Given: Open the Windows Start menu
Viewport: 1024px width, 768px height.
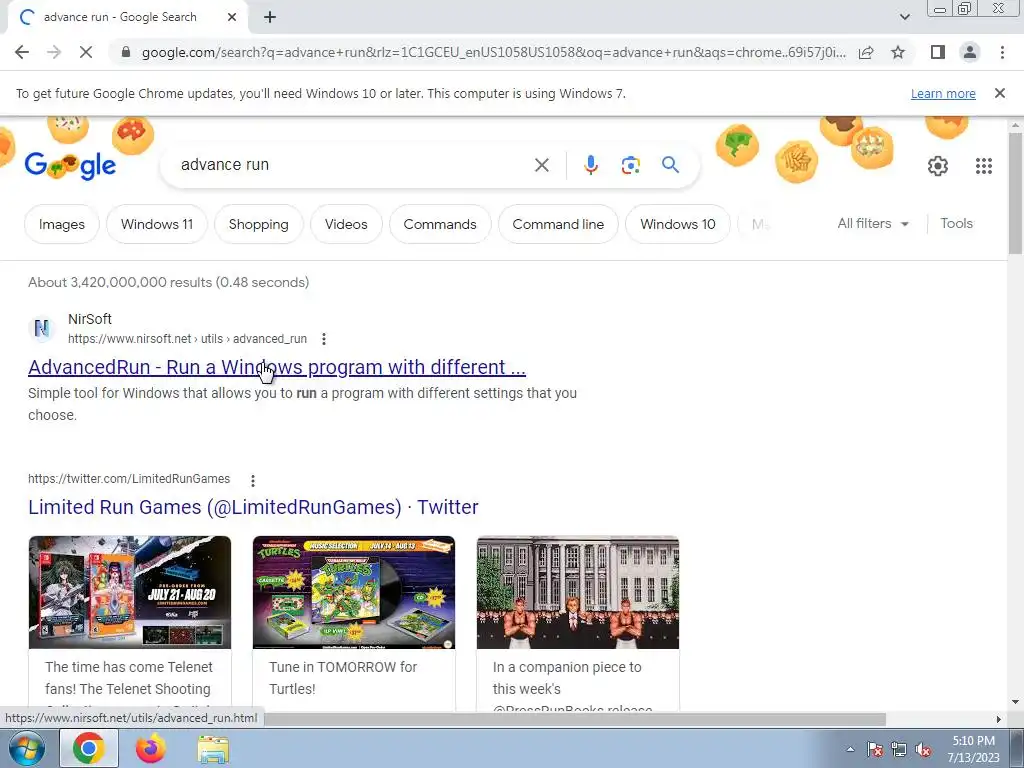Looking at the screenshot, I should tap(26, 748).
